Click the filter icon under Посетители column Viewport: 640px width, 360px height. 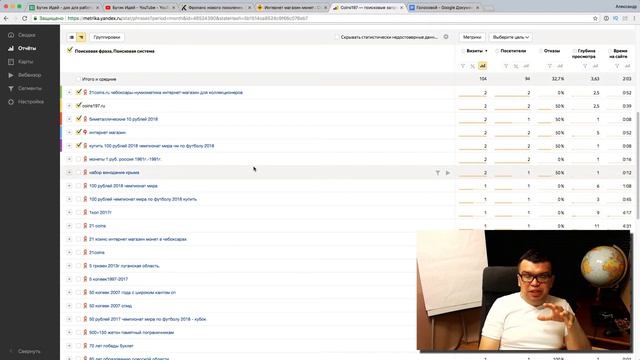506,66
